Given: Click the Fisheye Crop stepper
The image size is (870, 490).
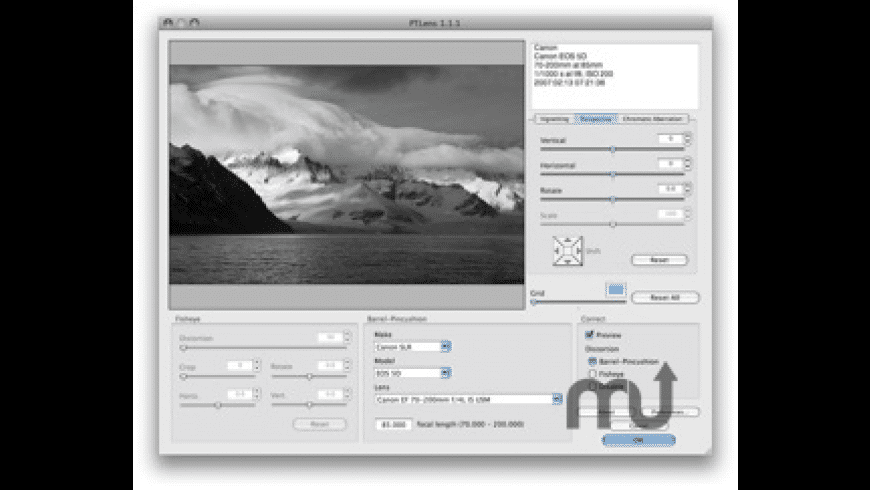Looking at the screenshot, I should (256, 365).
